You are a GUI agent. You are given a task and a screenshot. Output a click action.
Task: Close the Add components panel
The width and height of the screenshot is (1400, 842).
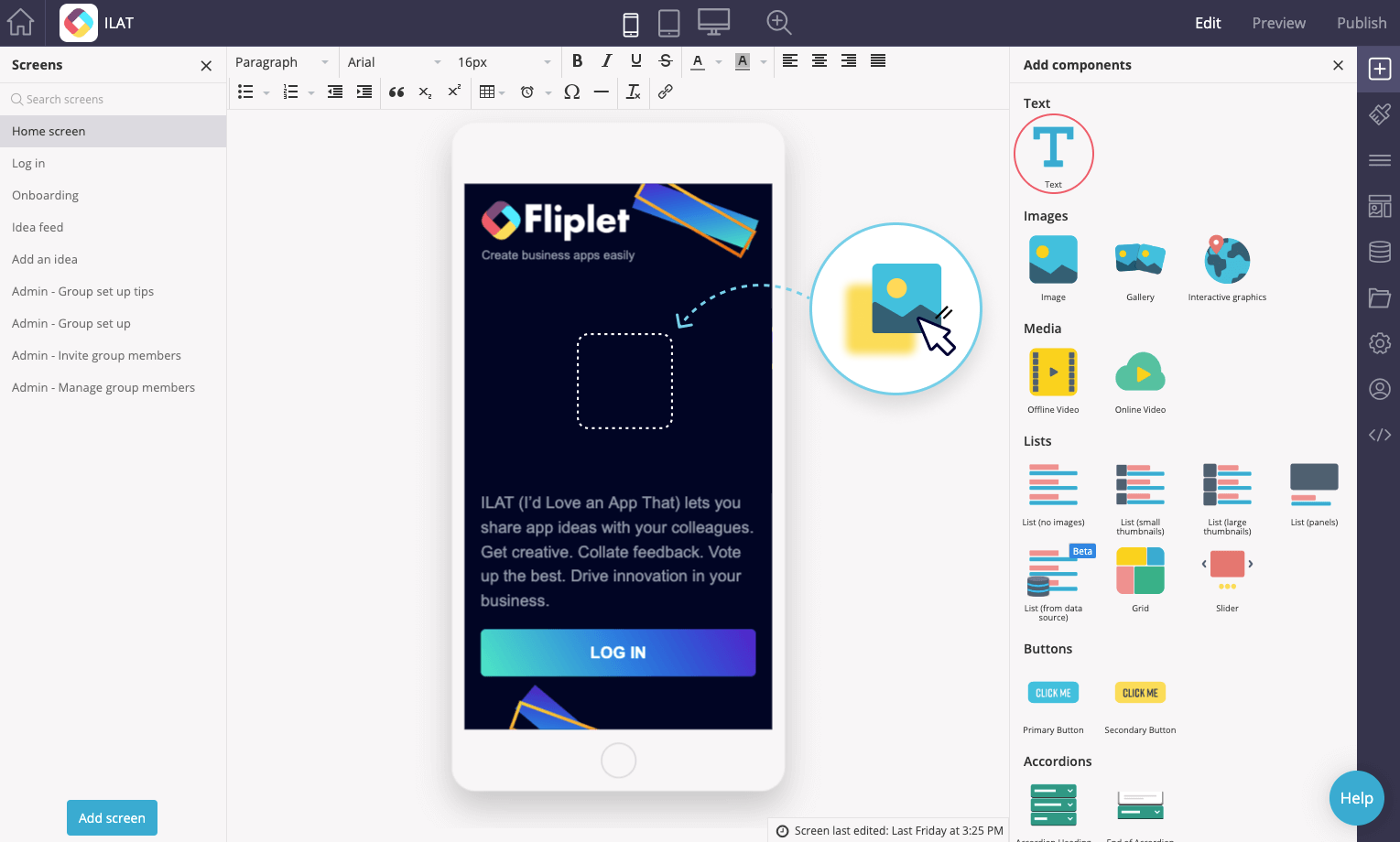(1338, 65)
